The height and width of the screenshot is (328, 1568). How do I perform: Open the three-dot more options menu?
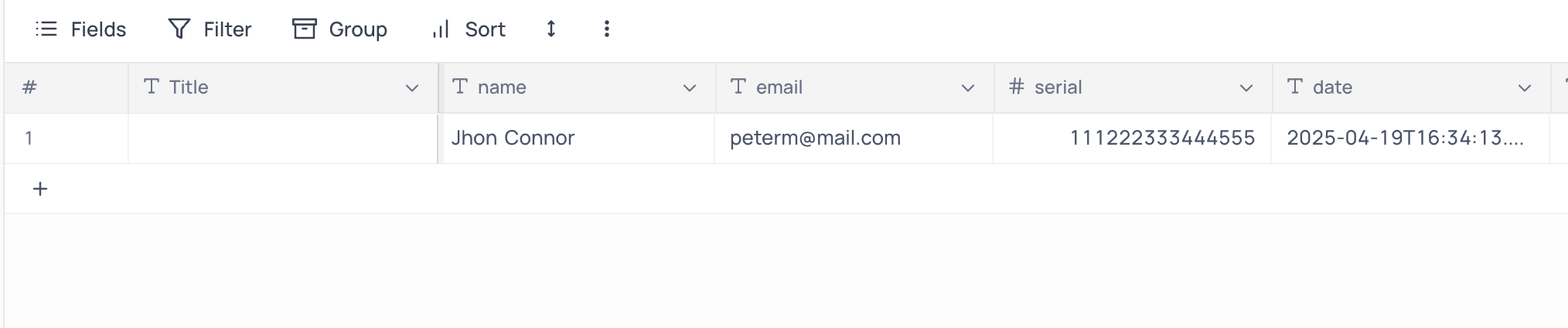point(607,29)
